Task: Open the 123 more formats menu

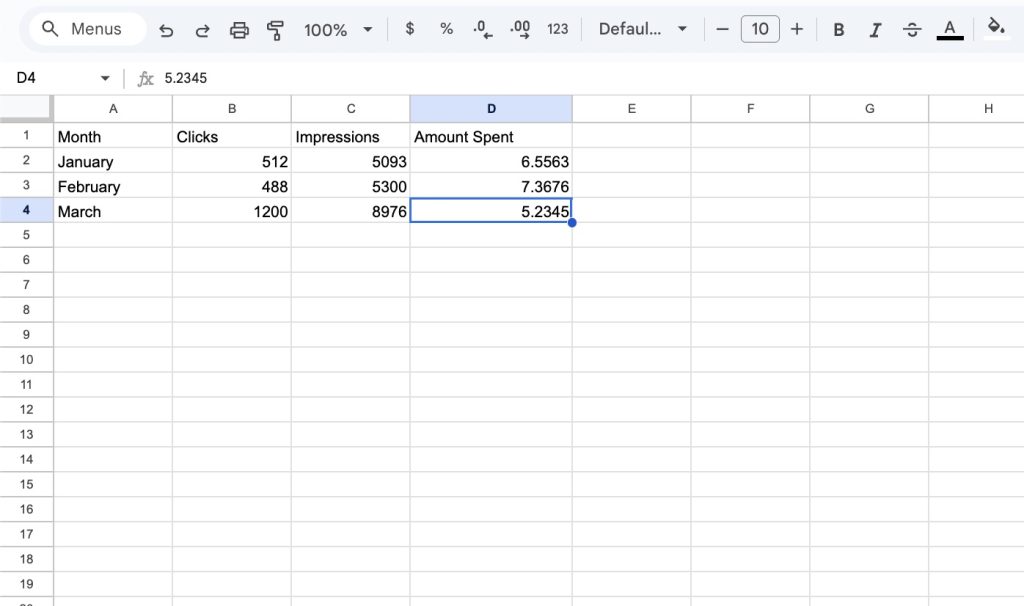Action: point(558,29)
